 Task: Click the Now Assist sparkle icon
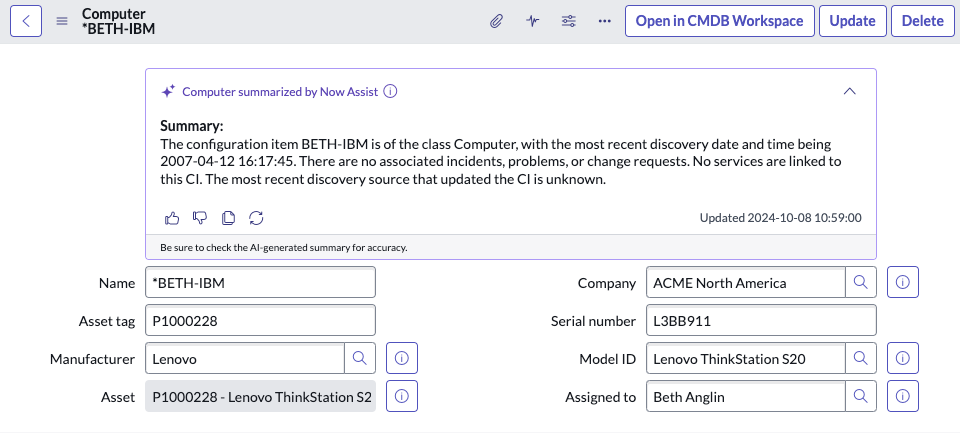point(168,92)
